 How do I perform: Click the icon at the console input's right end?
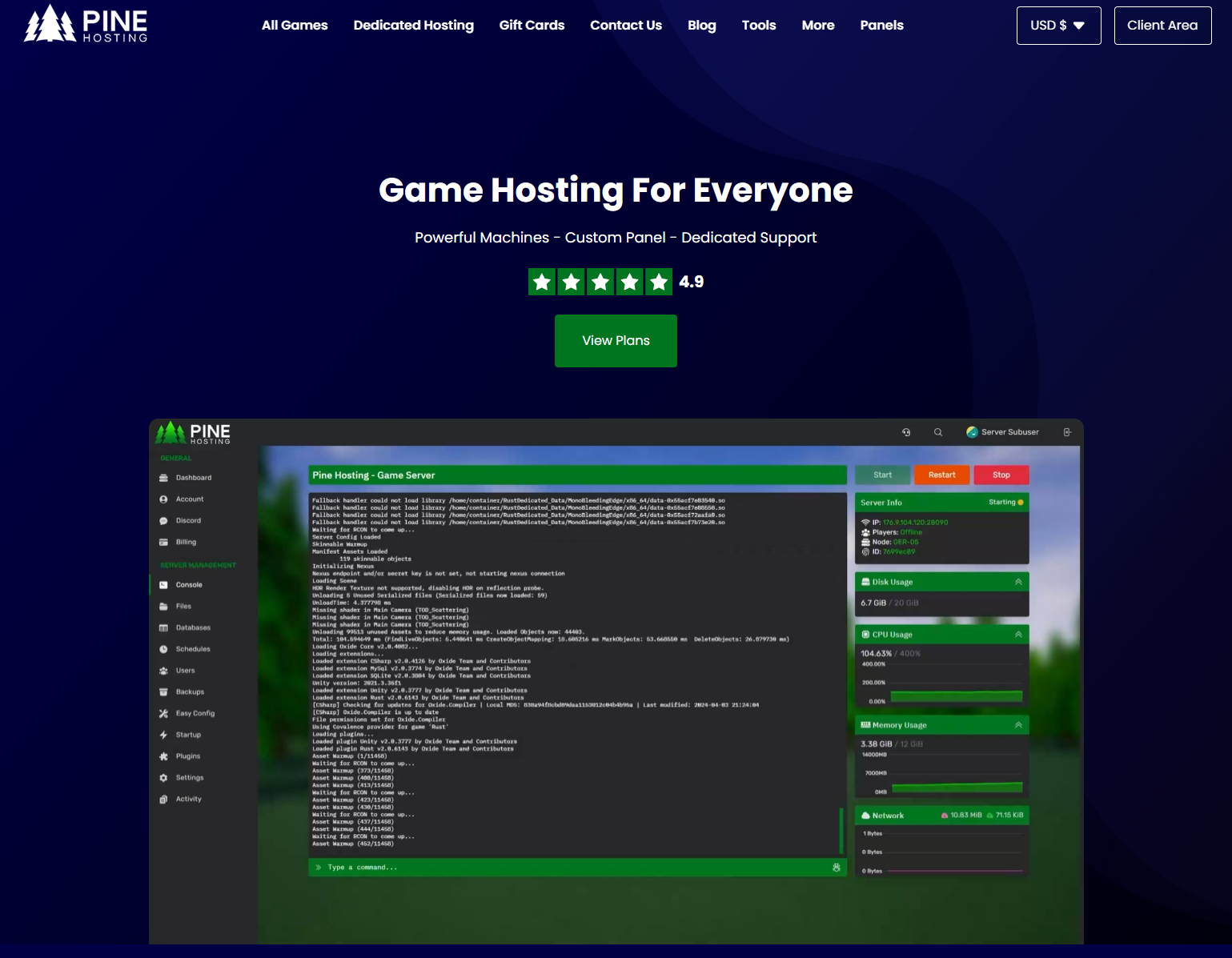point(837,868)
